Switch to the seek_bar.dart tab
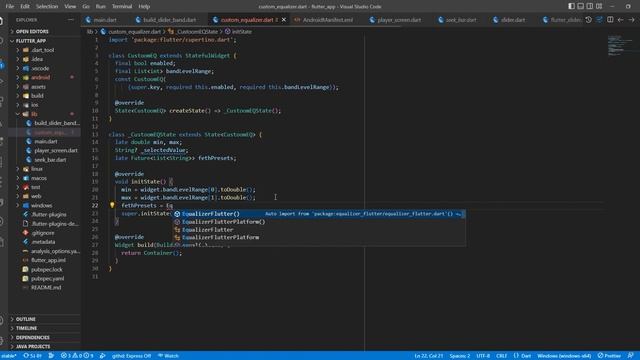Viewport: 640px width, 360px height. (460, 20)
